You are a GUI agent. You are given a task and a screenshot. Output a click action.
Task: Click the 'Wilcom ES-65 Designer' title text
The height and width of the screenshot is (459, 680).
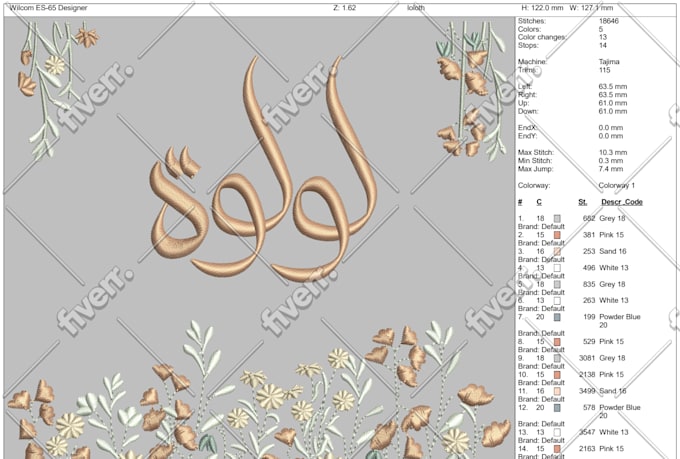pos(48,8)
